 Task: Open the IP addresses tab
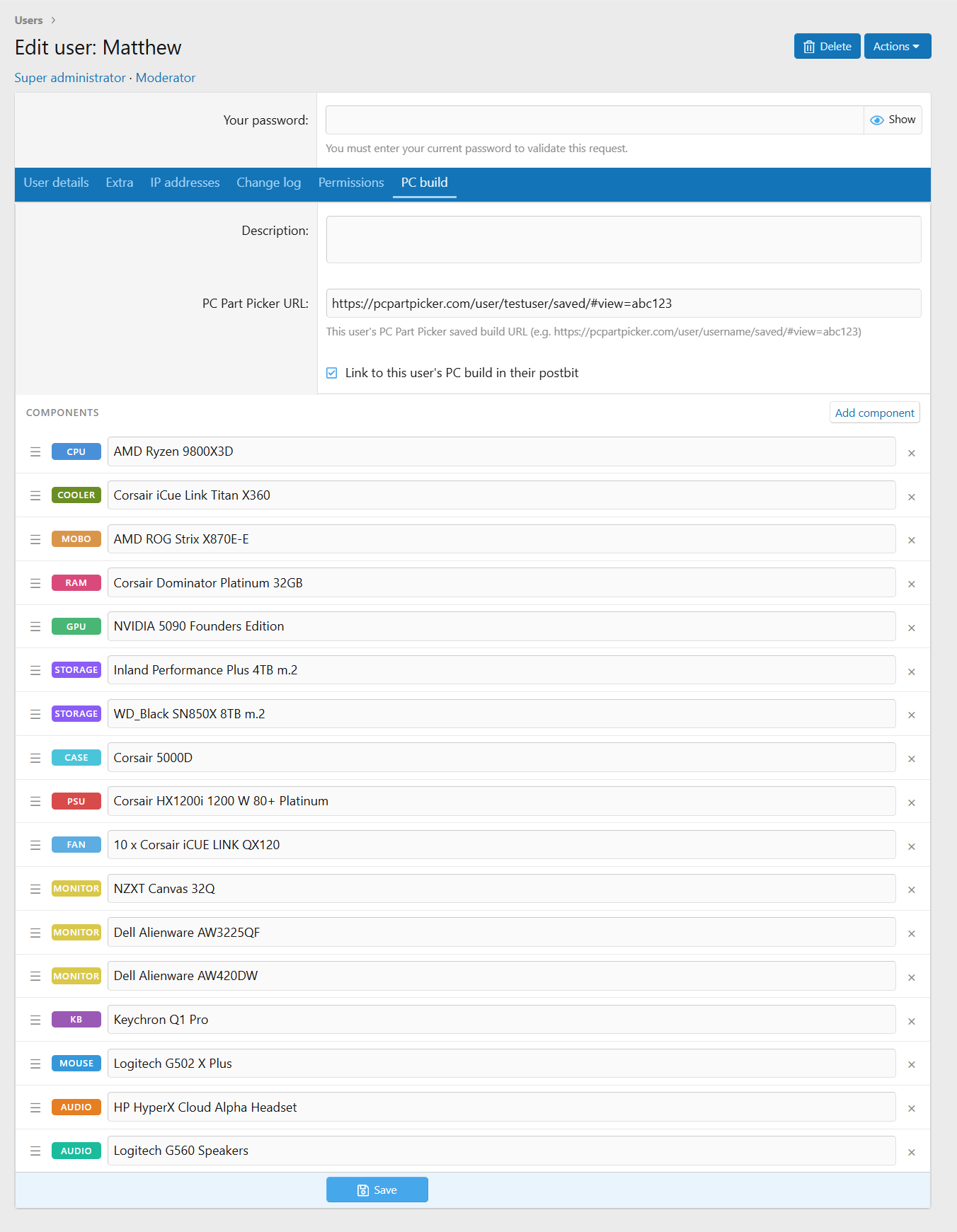tap(185, 183)
